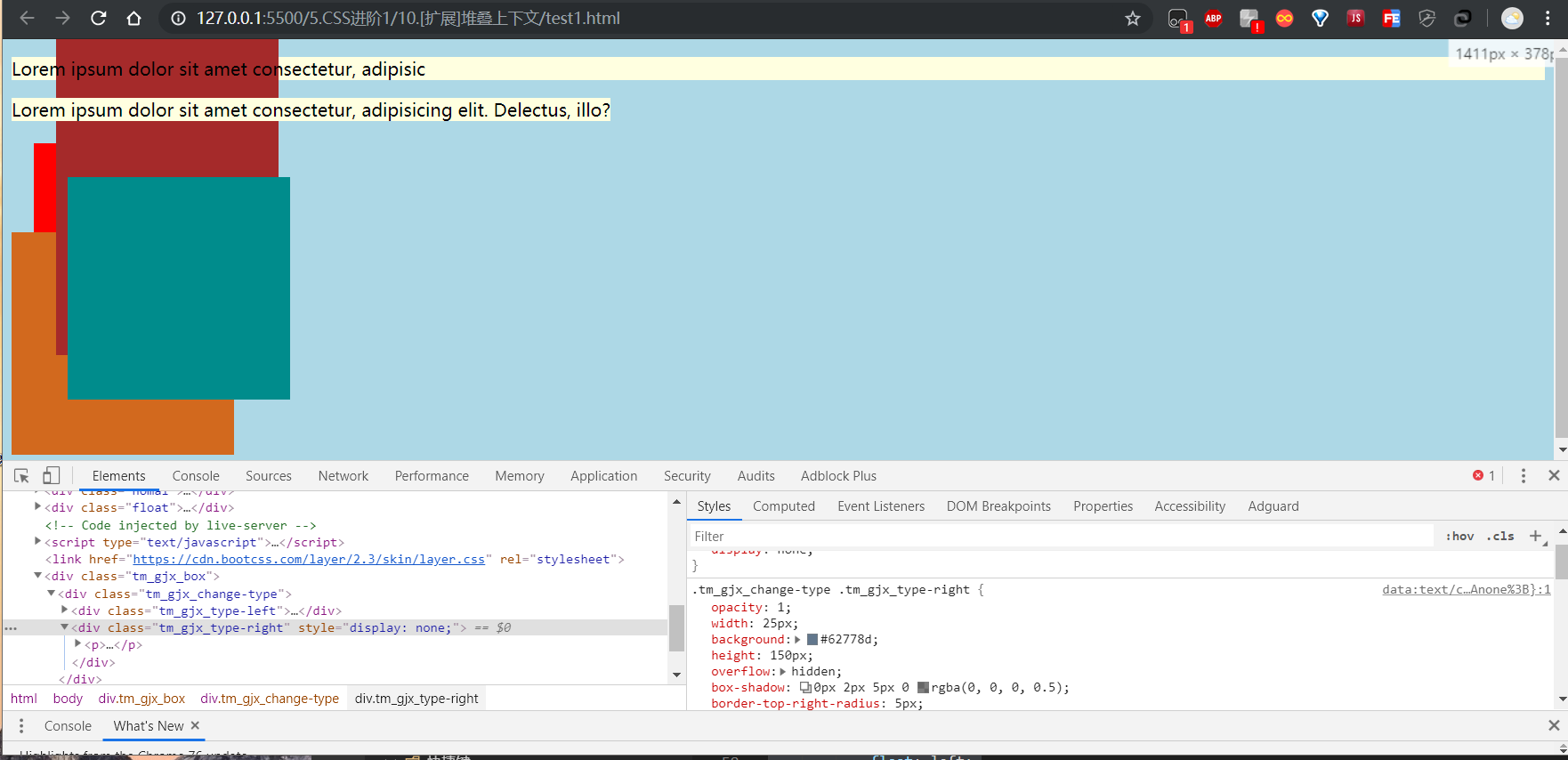The height and width of the screenshot is (760, 1568).
Task: Select body in the breadcrumb trail
Action: pyautogui.click(x=68, y=699)
